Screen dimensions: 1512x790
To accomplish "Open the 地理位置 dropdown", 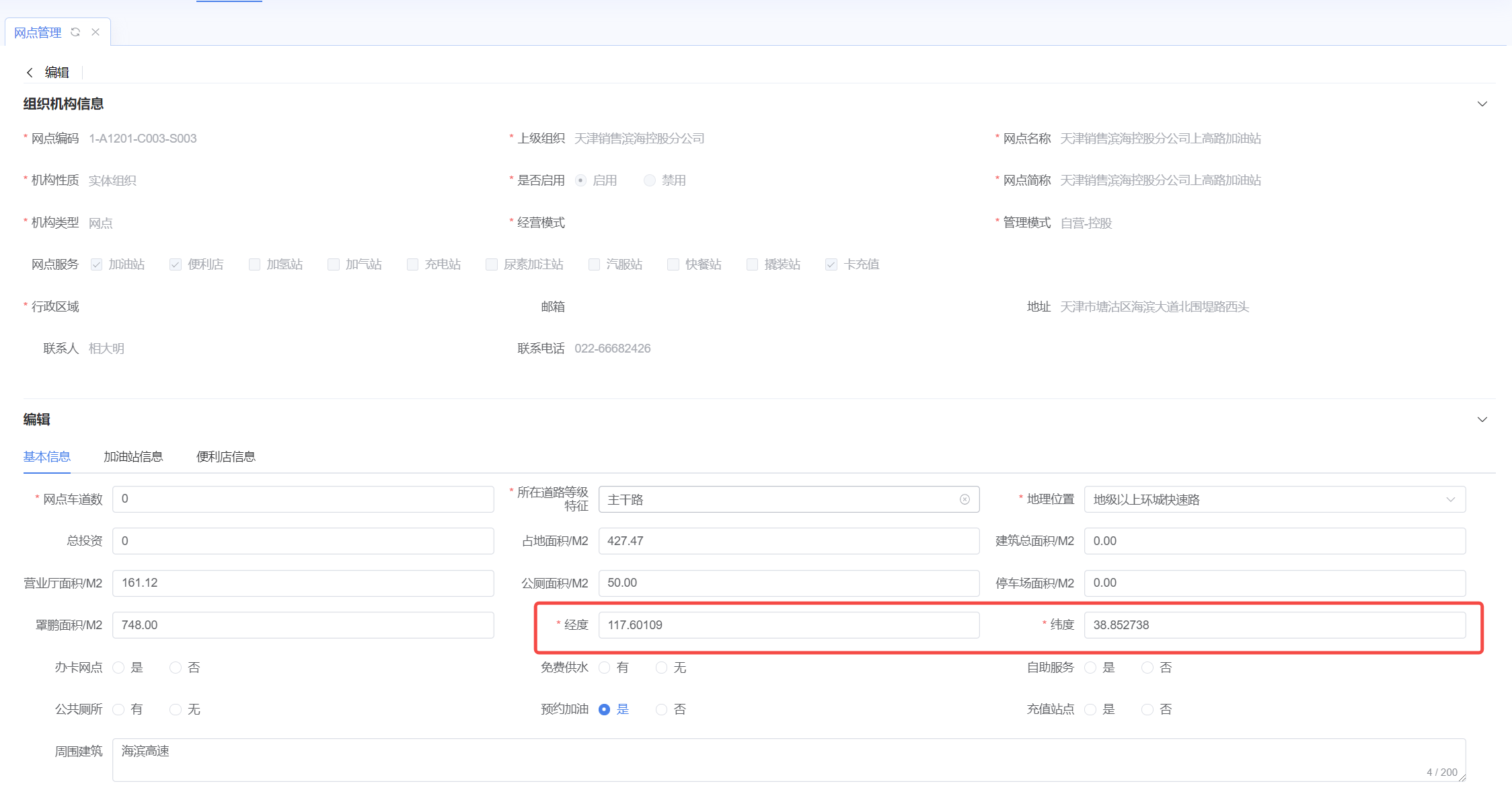I will (x=1275, y=499).
